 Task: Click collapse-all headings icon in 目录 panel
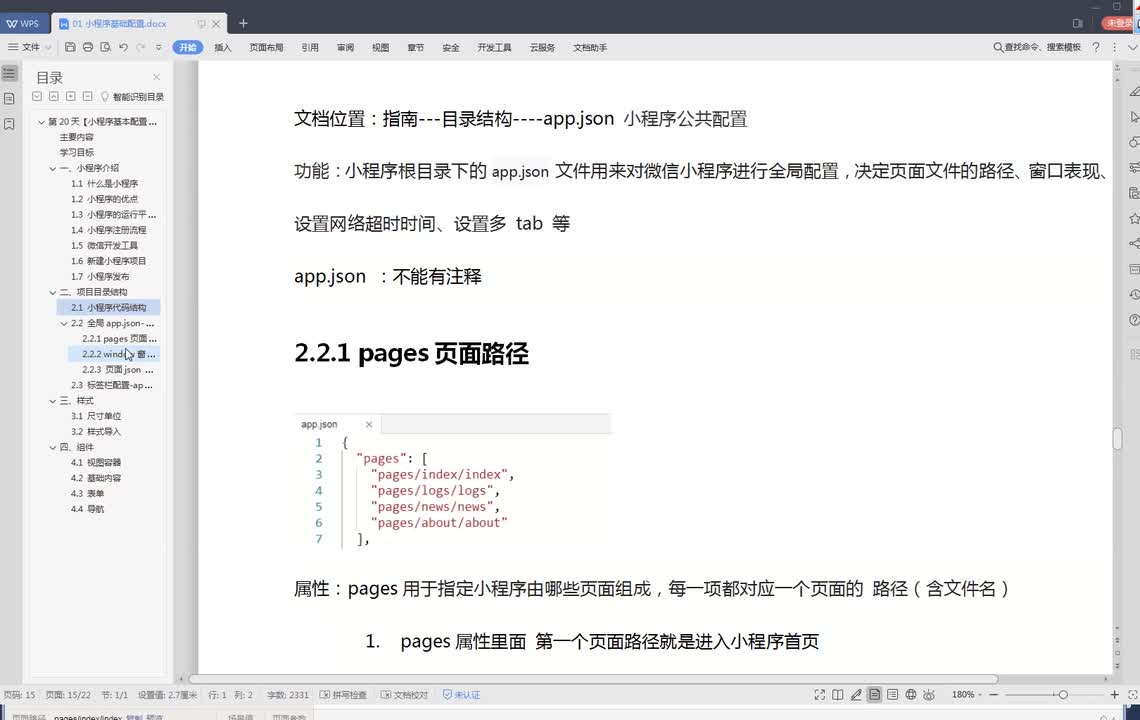(54, 96)
